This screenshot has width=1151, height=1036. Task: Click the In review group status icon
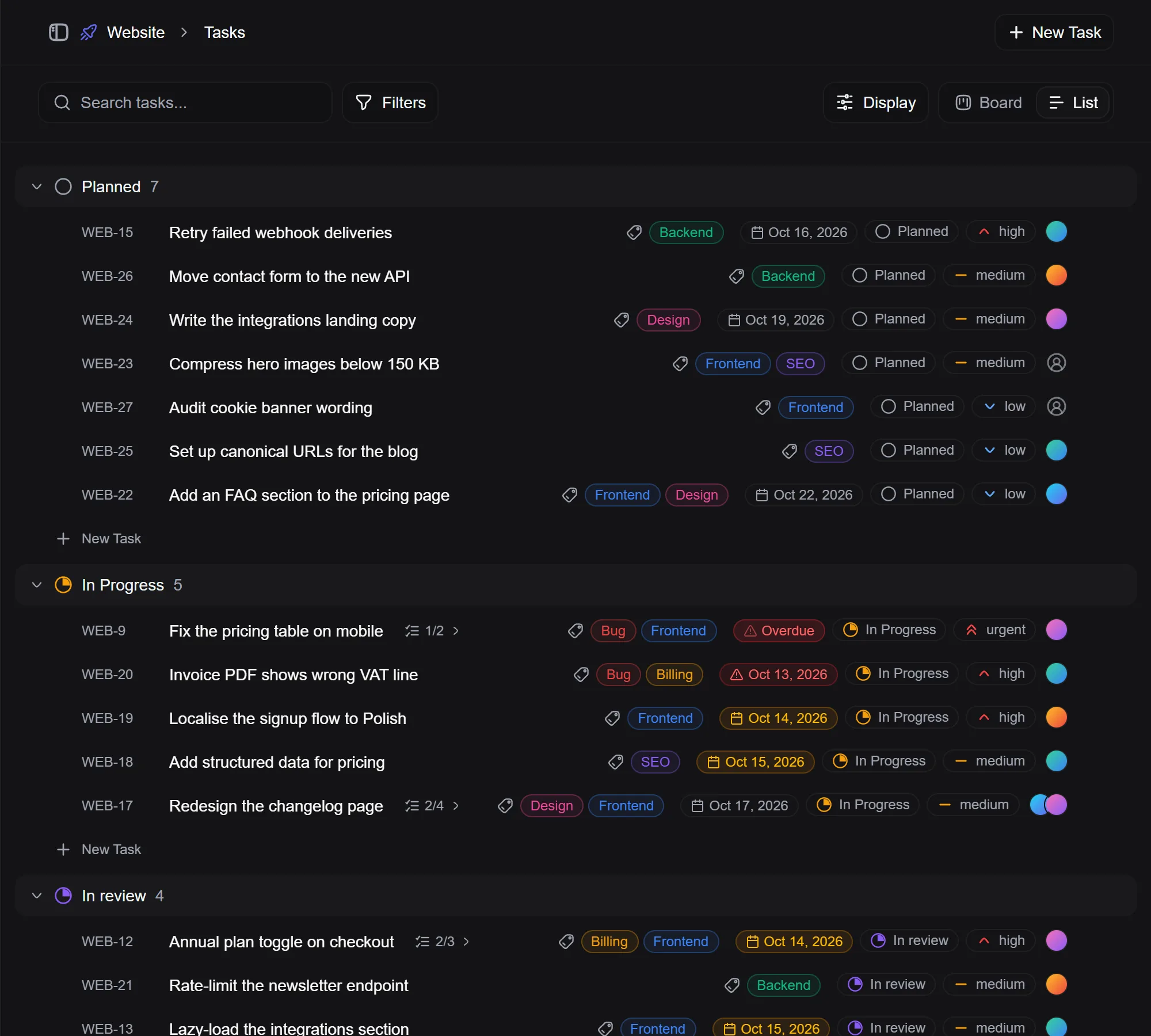point(63,896)
